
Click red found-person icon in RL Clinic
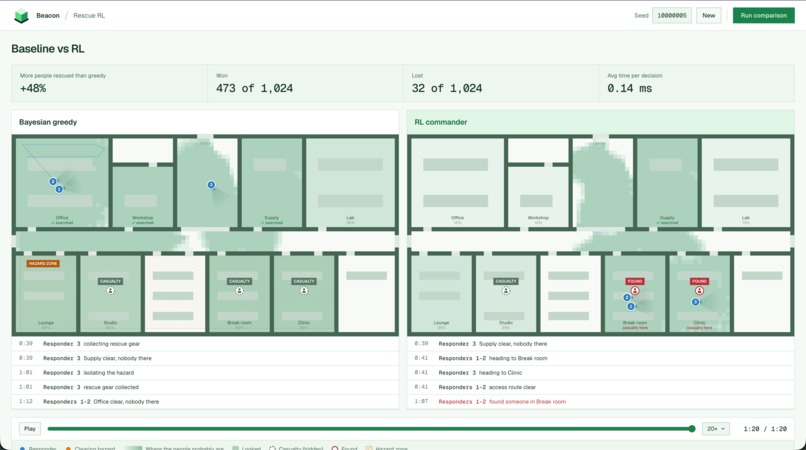click(699, 291)
